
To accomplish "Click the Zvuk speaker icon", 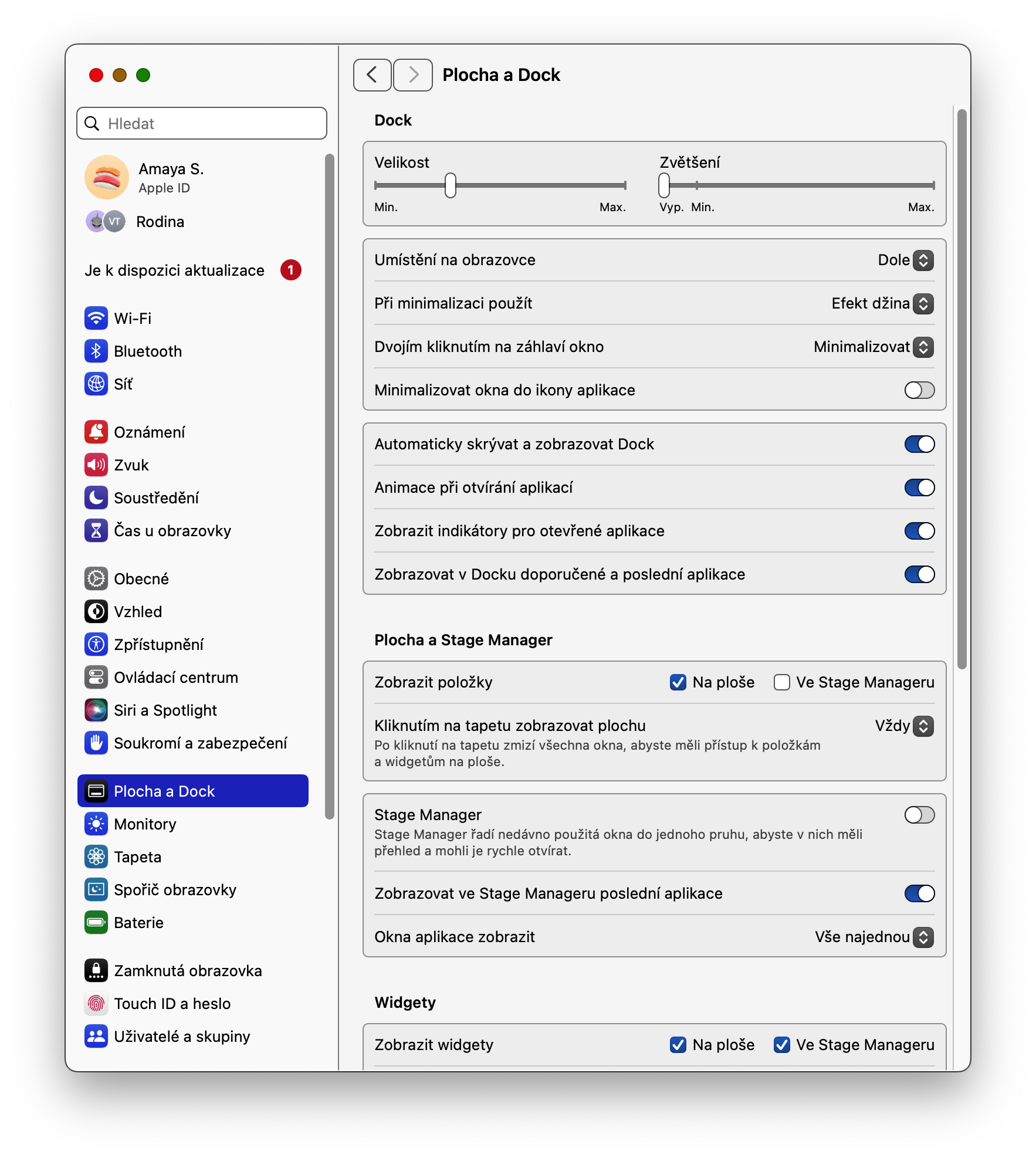I will [96, 465].
